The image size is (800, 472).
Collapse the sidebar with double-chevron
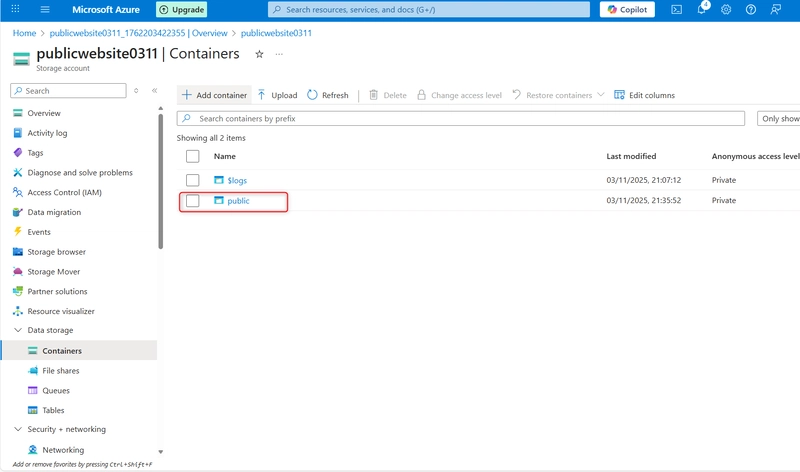155,91
